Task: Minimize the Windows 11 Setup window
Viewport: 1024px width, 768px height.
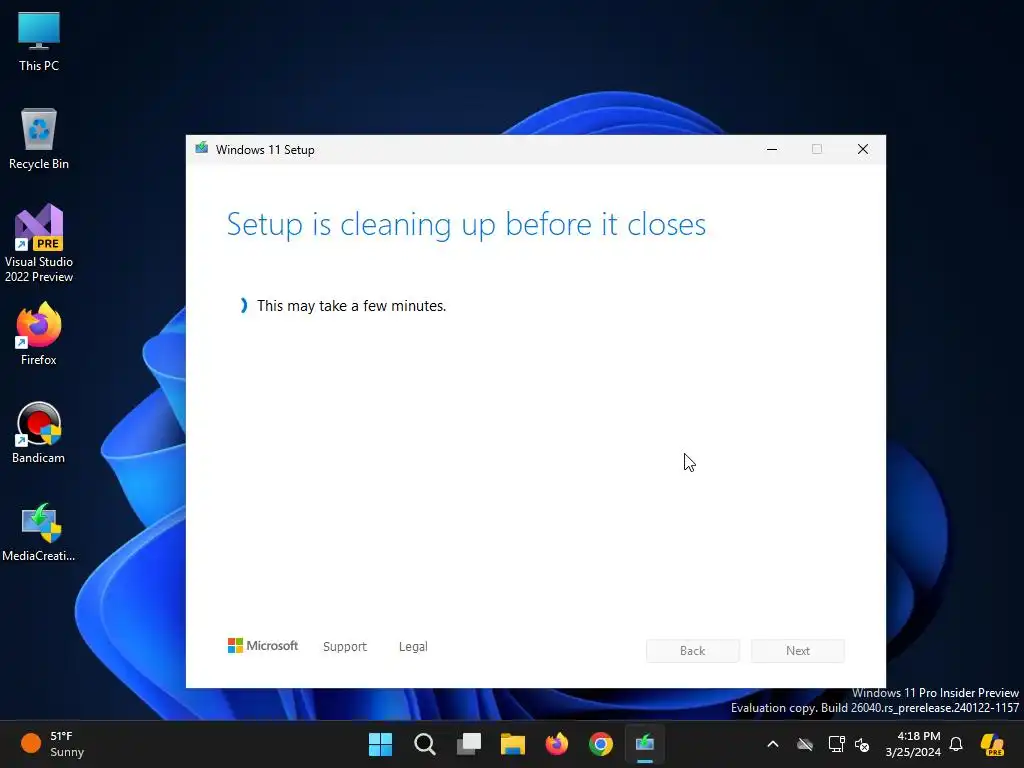Action: point(772,150)
